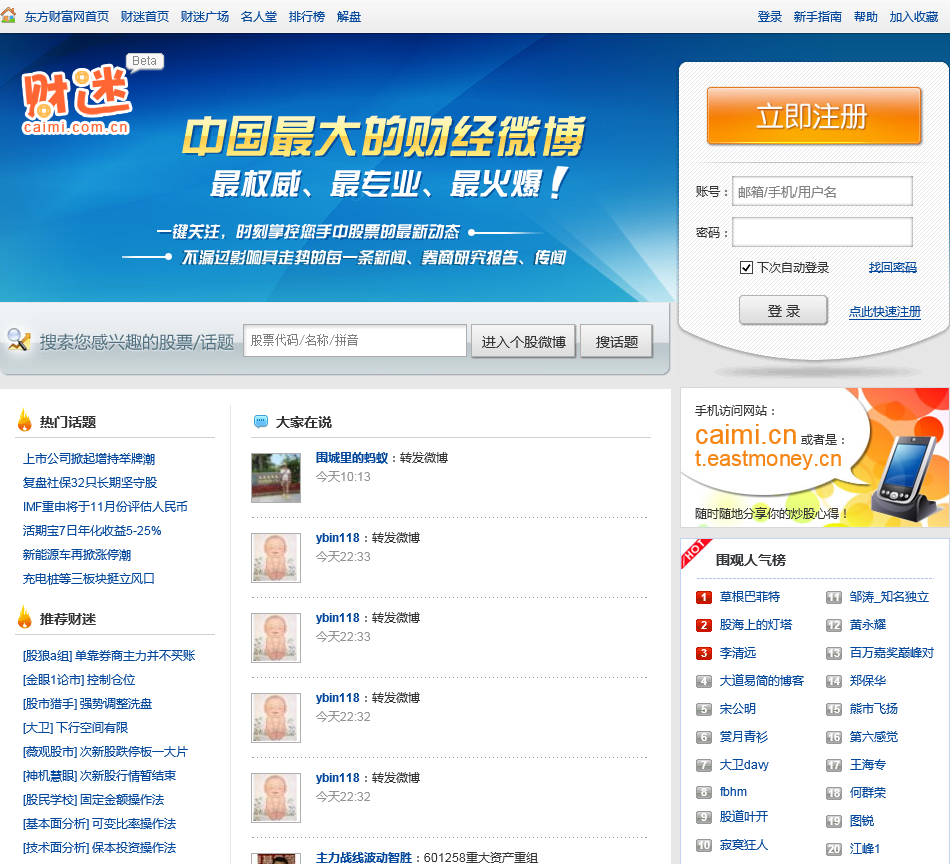Open user 主力战线波动智胜
The image size is (950, 864).
click(x=364, y=857)
